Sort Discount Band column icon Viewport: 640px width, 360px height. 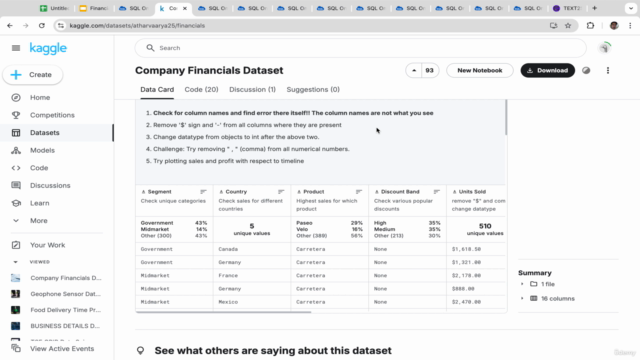pyautogui.click(x=436, y=192)
